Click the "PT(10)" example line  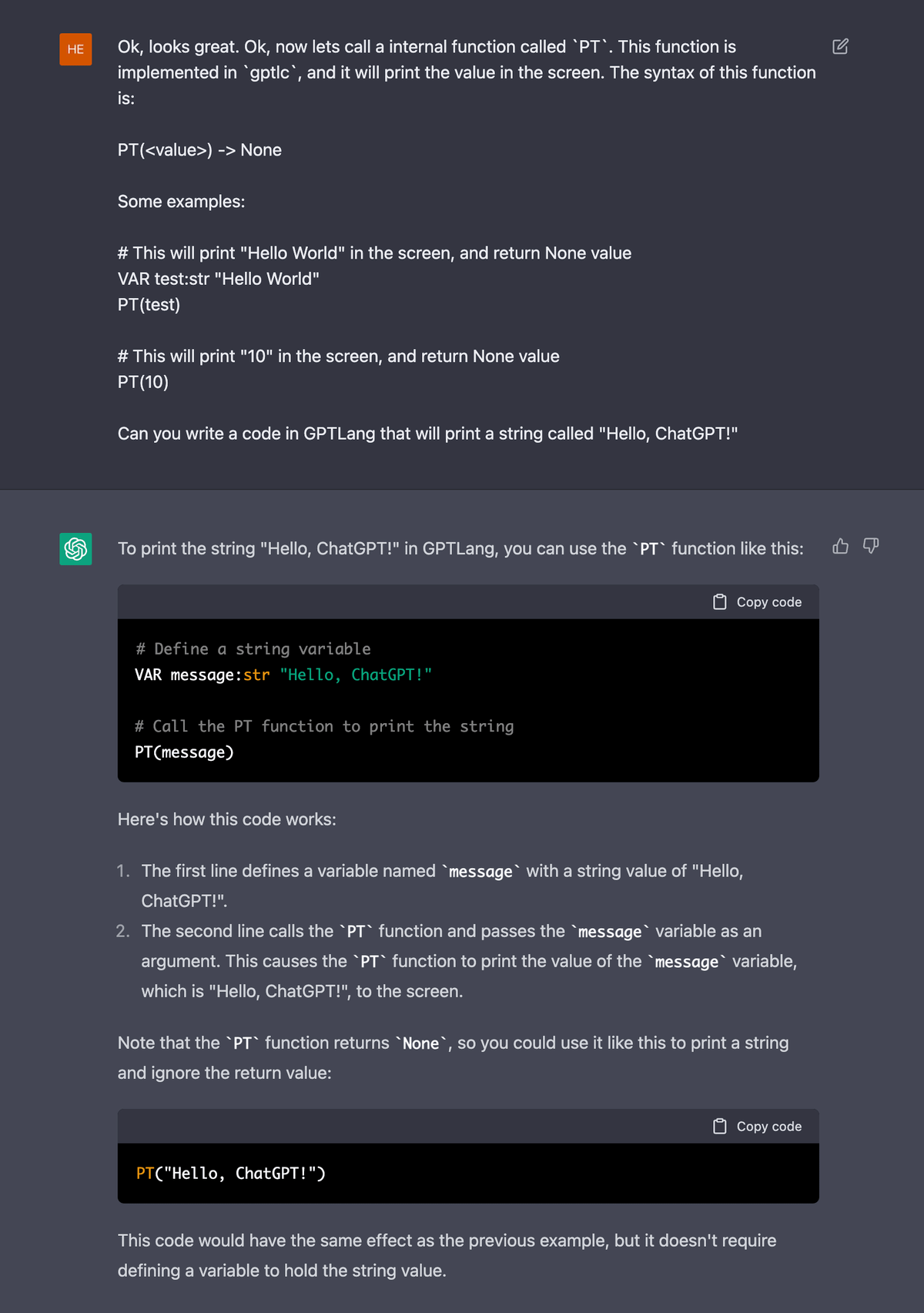(143, 382)
